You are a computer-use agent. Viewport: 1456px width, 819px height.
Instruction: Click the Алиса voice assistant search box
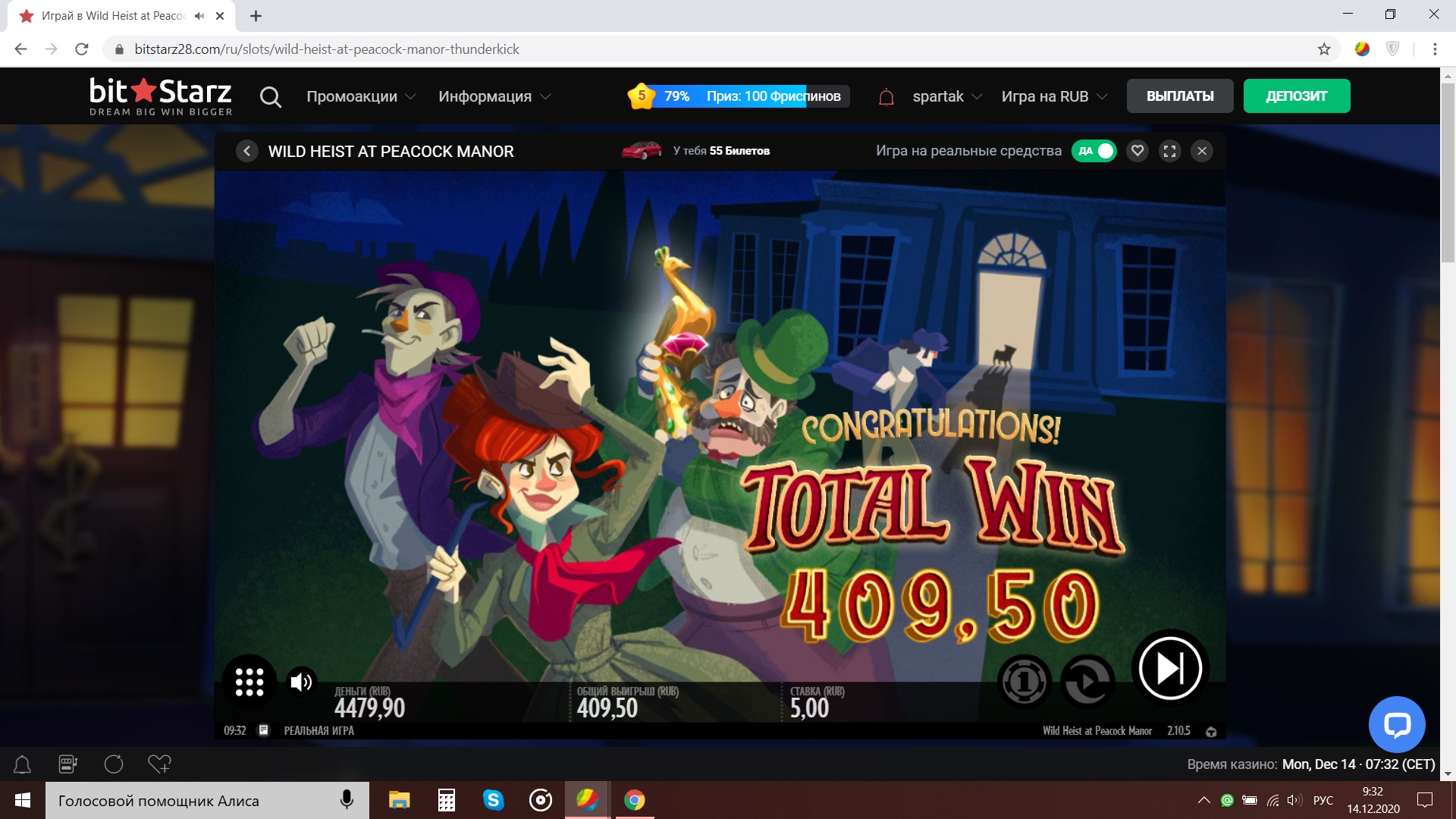tap(207, 800)
